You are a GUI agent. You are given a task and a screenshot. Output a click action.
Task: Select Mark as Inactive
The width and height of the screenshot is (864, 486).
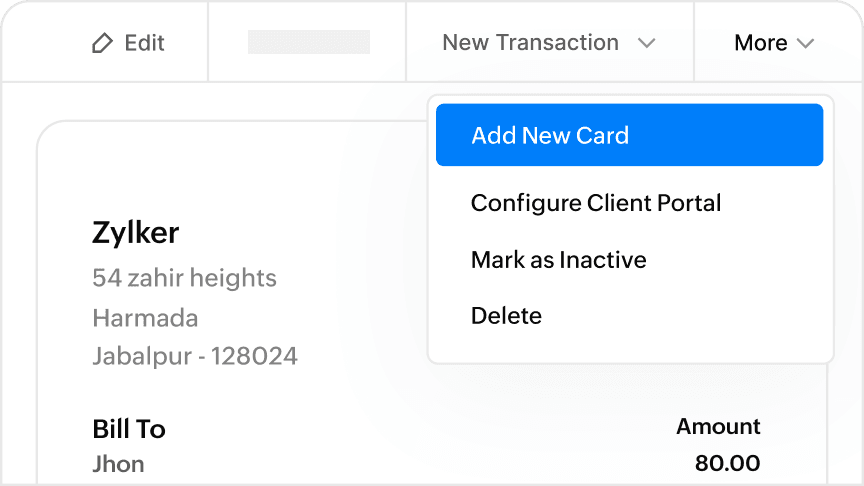point(558,260)
